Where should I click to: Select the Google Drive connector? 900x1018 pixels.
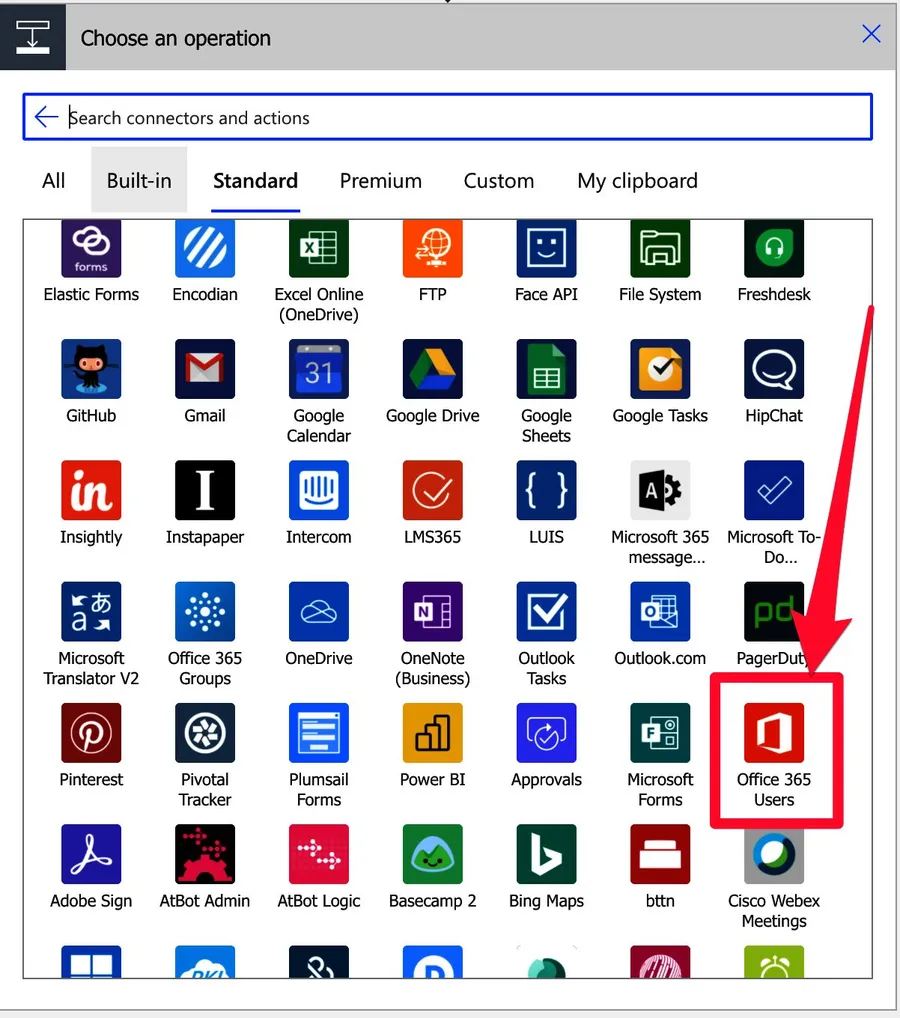pyautogui.click(x=433, y=369)
